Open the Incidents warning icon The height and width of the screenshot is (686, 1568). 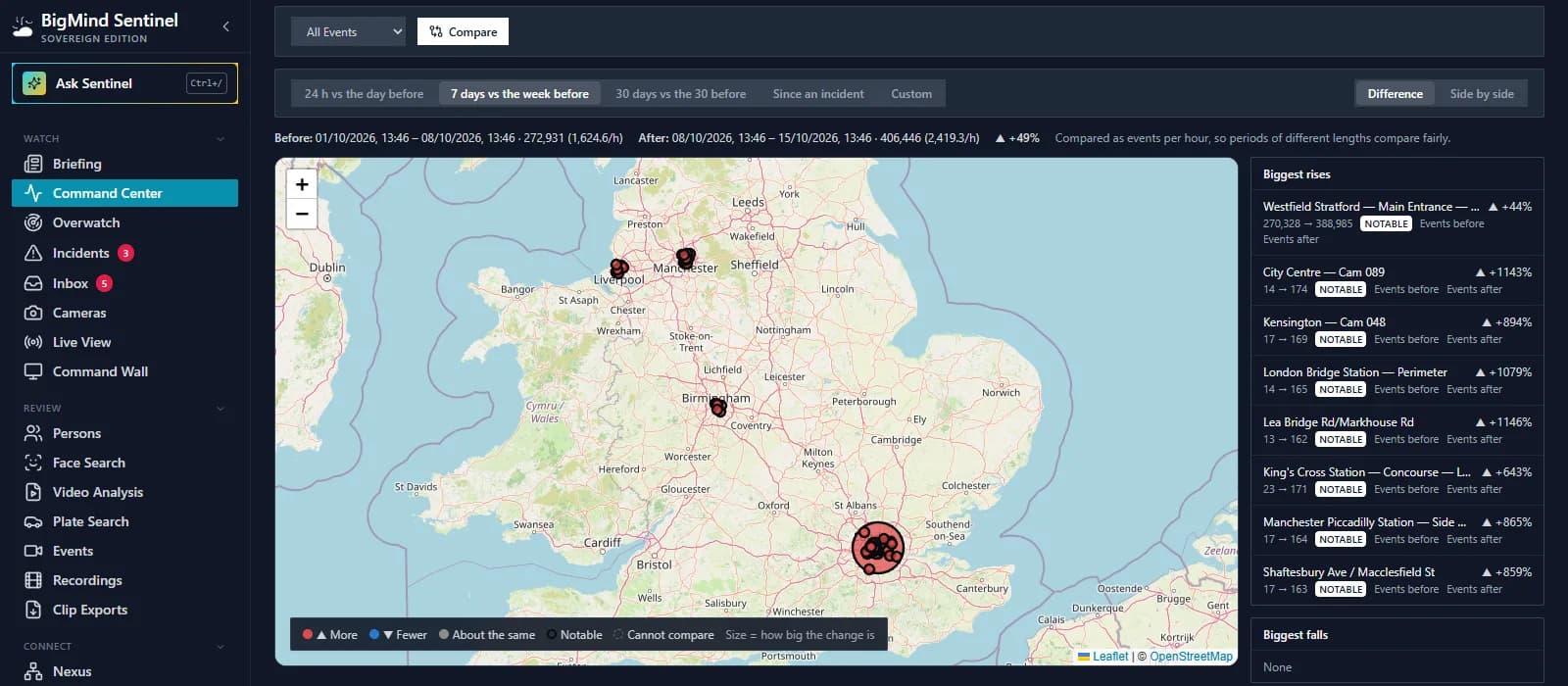tap(33, 253)
